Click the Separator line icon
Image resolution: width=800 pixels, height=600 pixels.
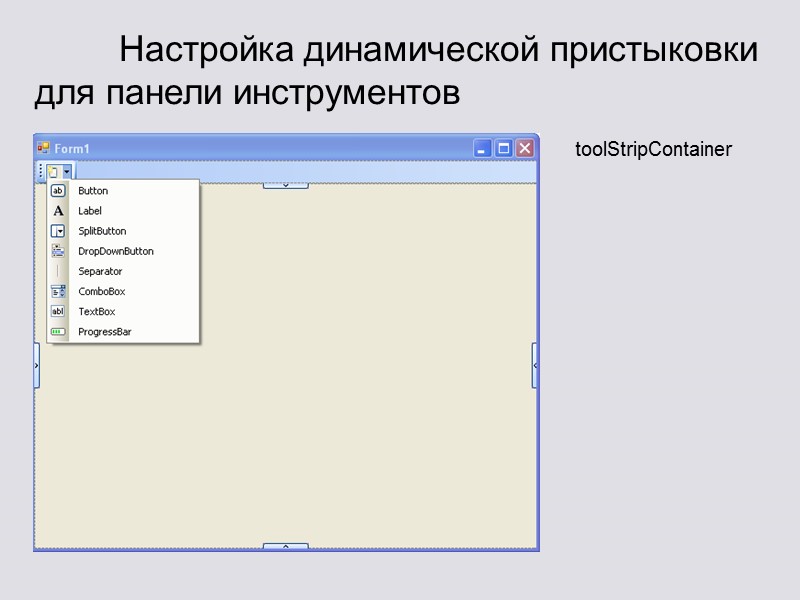coord(58,271)
